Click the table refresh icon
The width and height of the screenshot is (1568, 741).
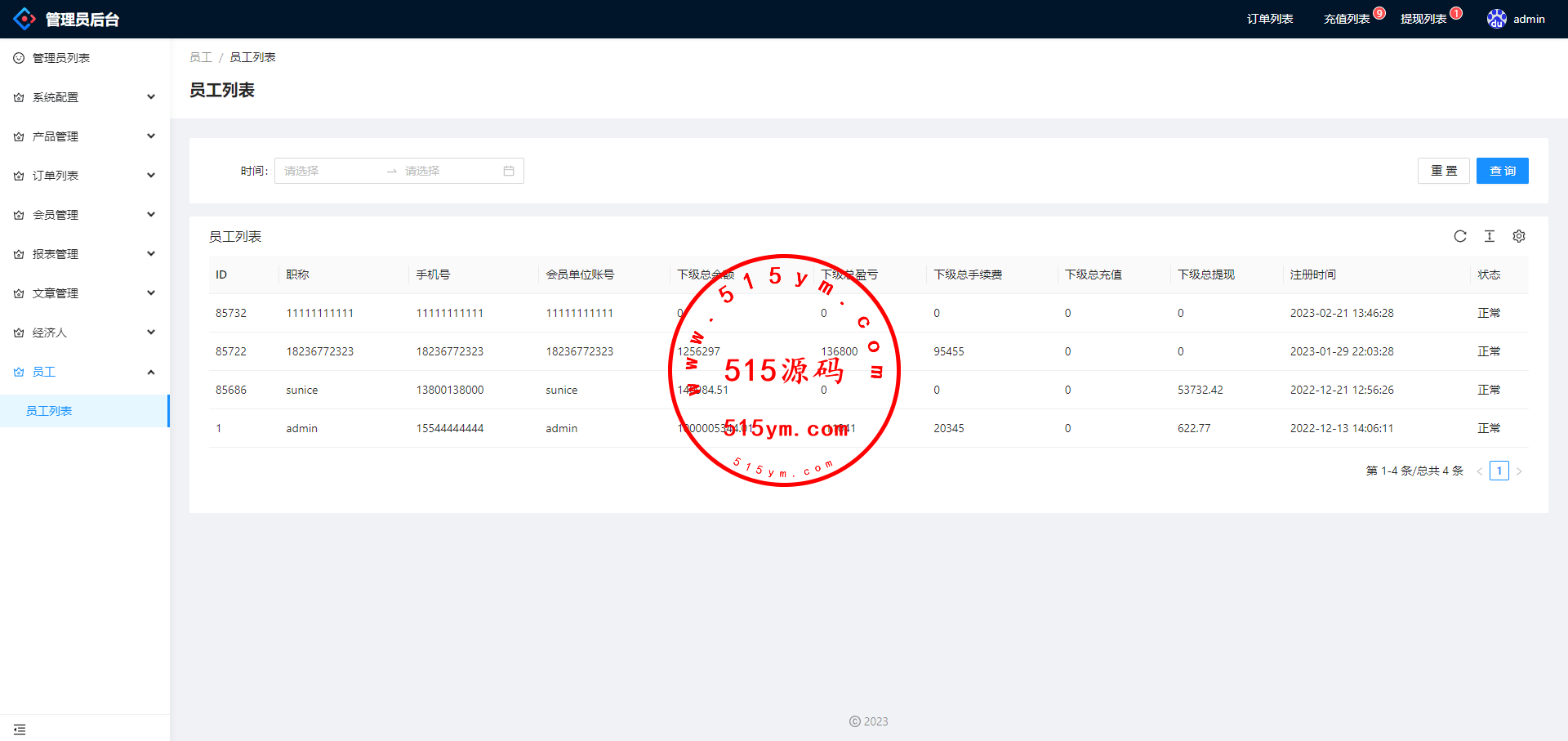coord(1460,236)
